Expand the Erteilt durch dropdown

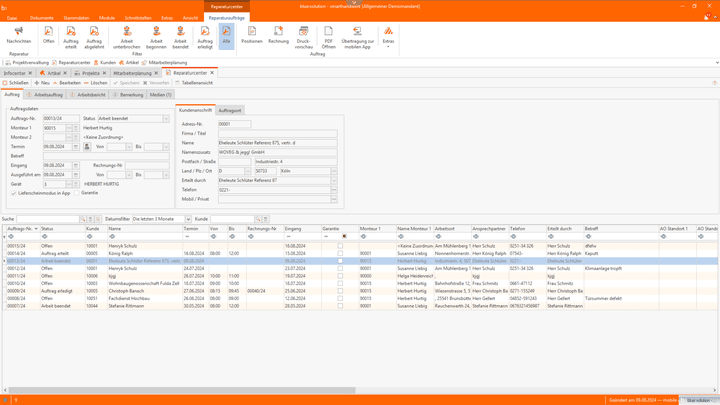pyautogui.click(x=333, y=180)
